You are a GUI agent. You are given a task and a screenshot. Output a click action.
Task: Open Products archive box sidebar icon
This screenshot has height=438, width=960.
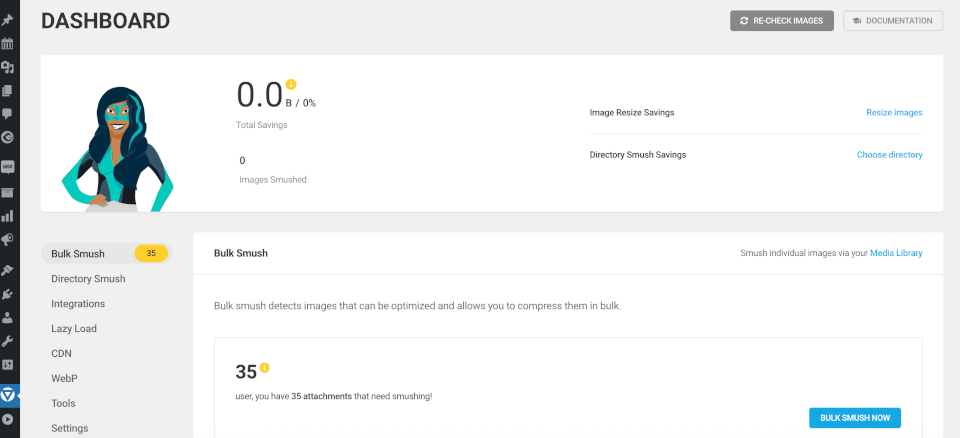coord(7,192)
